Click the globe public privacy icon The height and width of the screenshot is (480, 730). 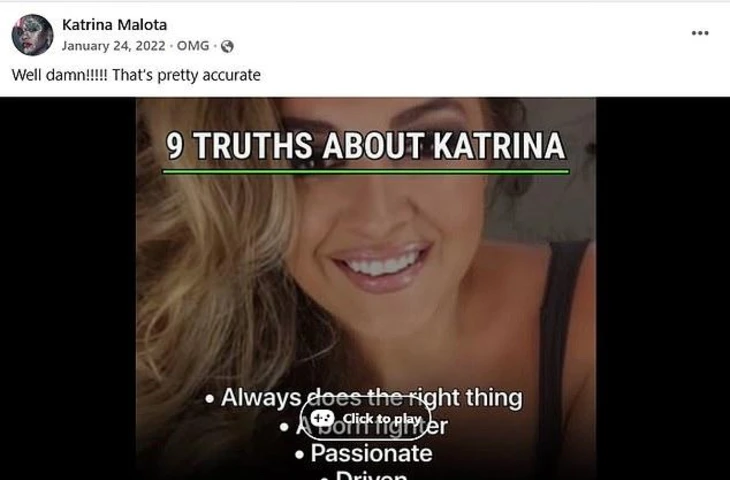[x=227, y=46]
